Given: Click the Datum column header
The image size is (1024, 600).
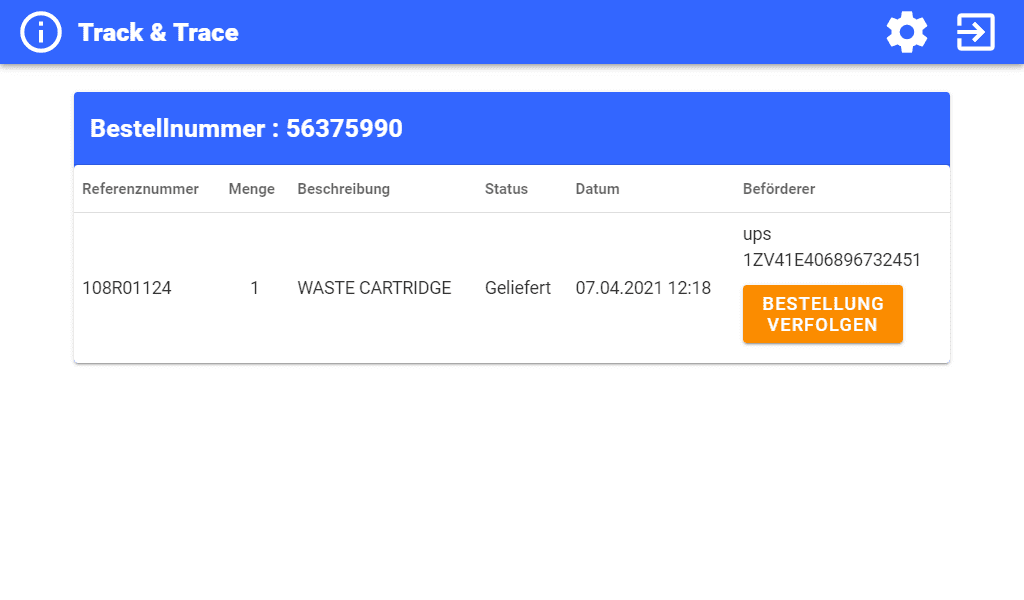Looking at the screenshot, I should click(597, 189).
